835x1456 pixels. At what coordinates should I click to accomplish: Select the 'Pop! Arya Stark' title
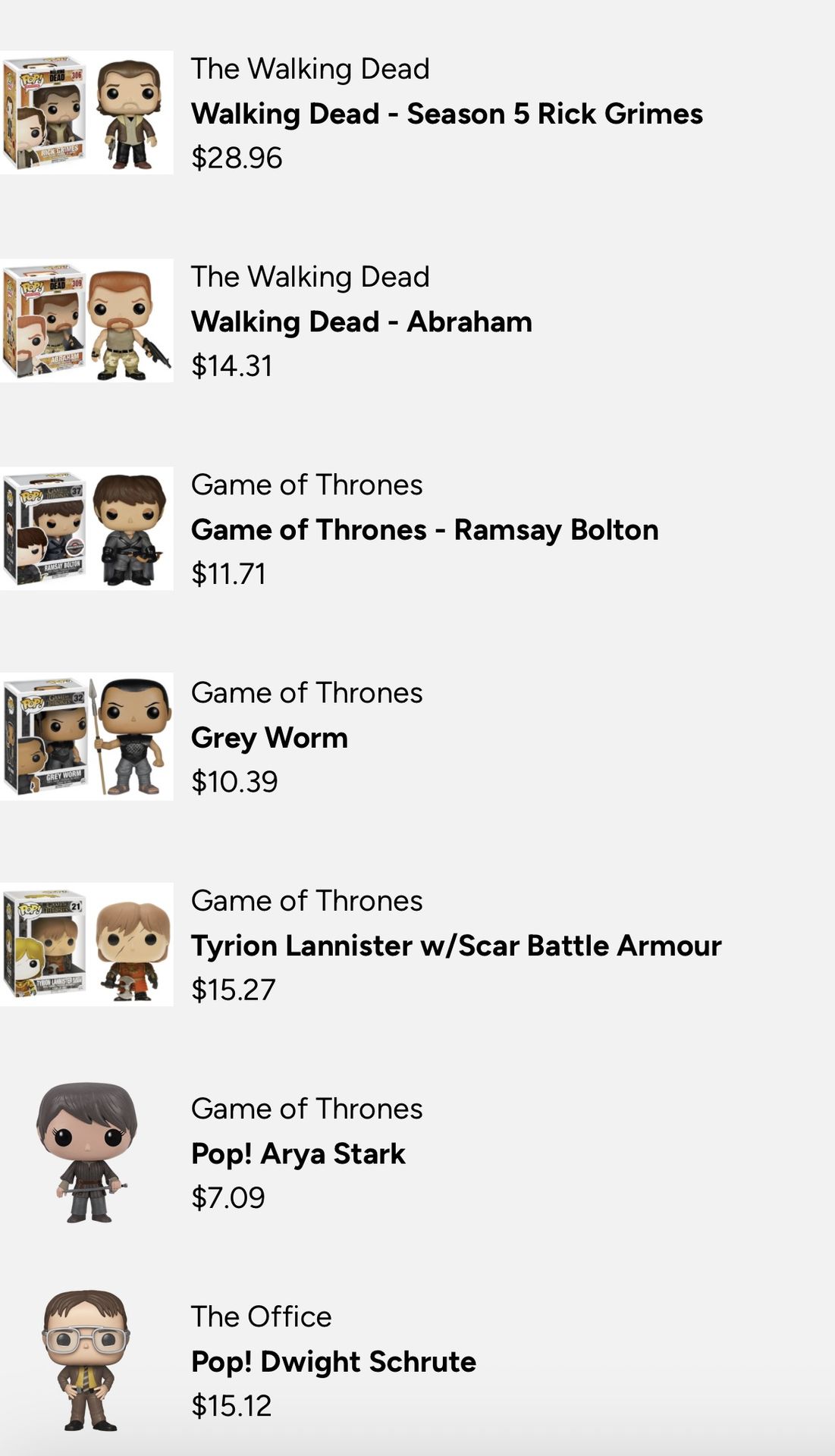[298, 1153]
